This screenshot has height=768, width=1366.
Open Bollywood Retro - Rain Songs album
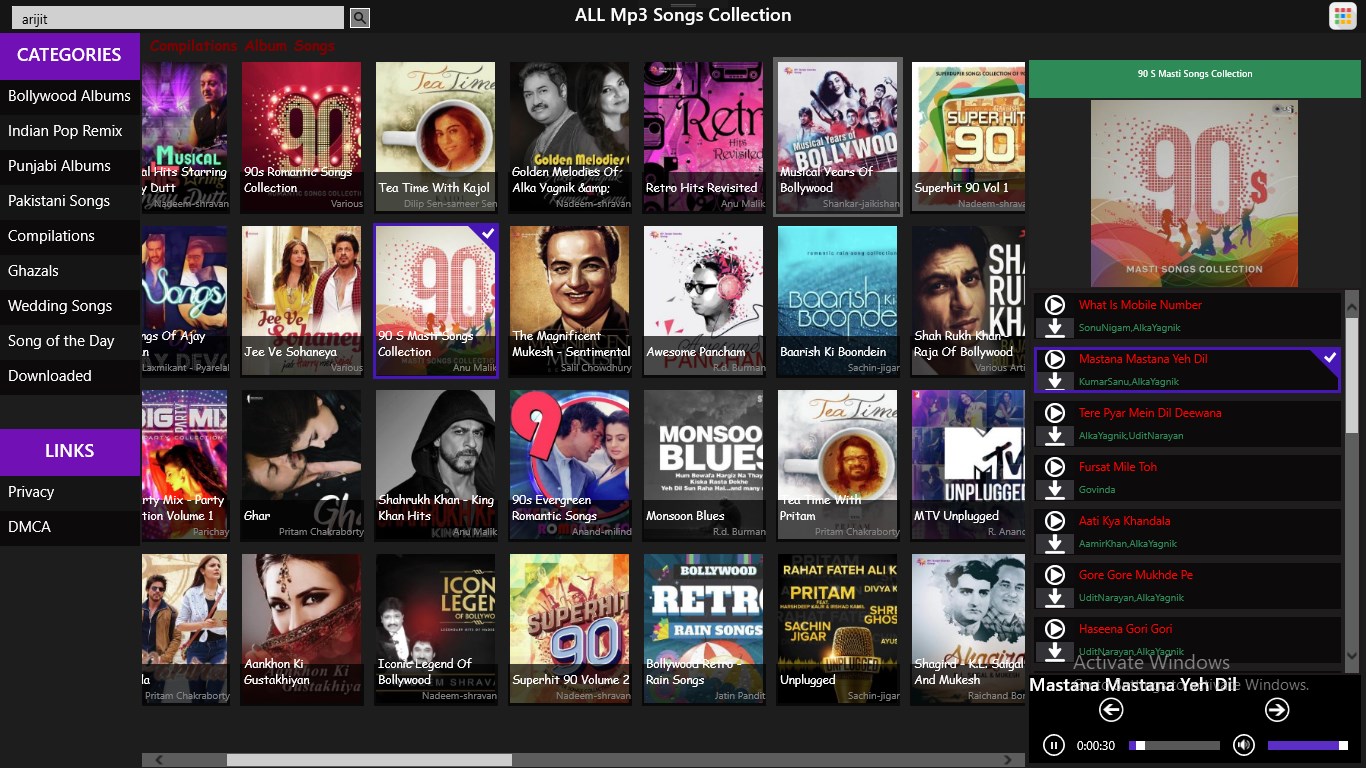(x=704, y=629)
